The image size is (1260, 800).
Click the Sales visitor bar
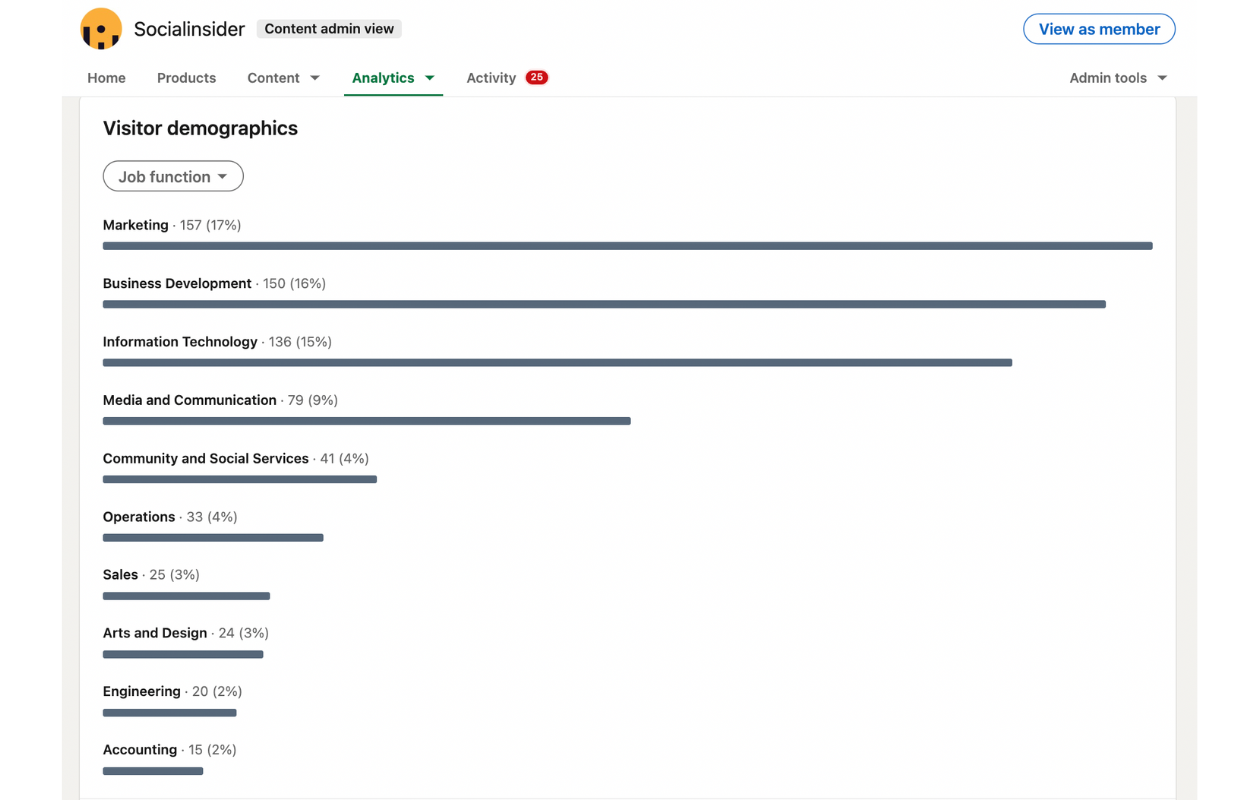(x=186, y=596)
